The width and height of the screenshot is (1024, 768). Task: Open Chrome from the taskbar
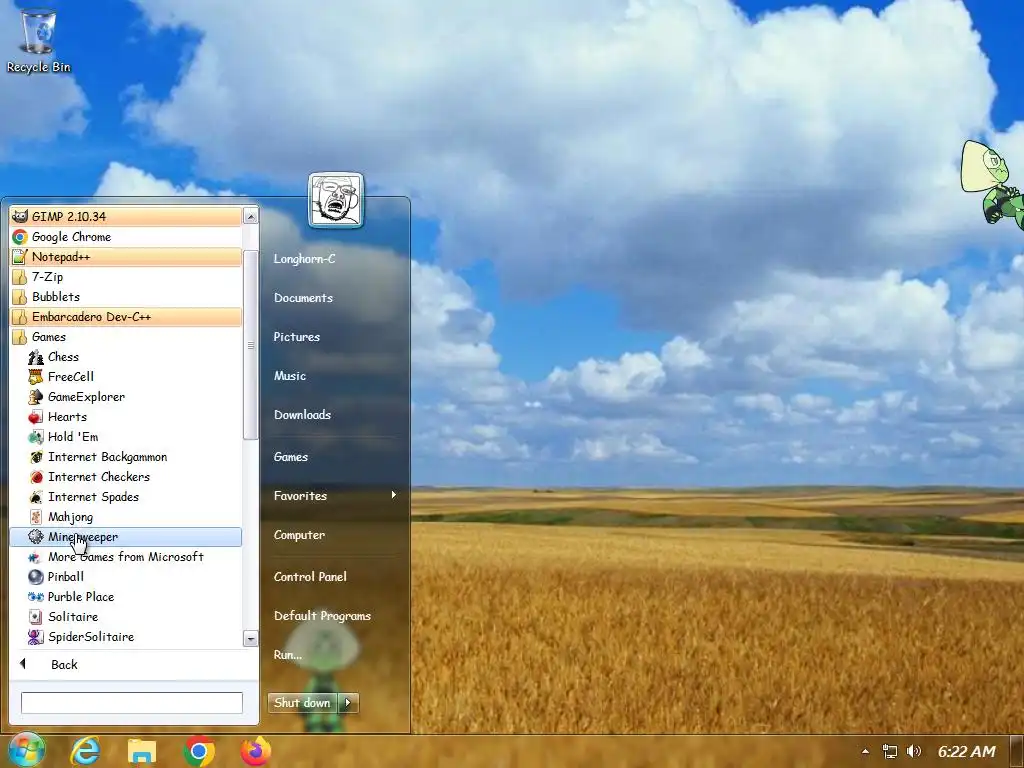[199, 752]
